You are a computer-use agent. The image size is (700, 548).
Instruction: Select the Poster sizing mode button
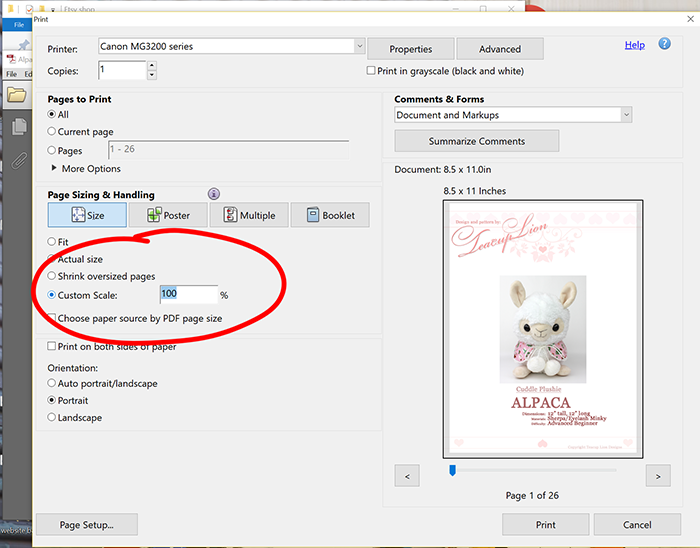point(168,215)
